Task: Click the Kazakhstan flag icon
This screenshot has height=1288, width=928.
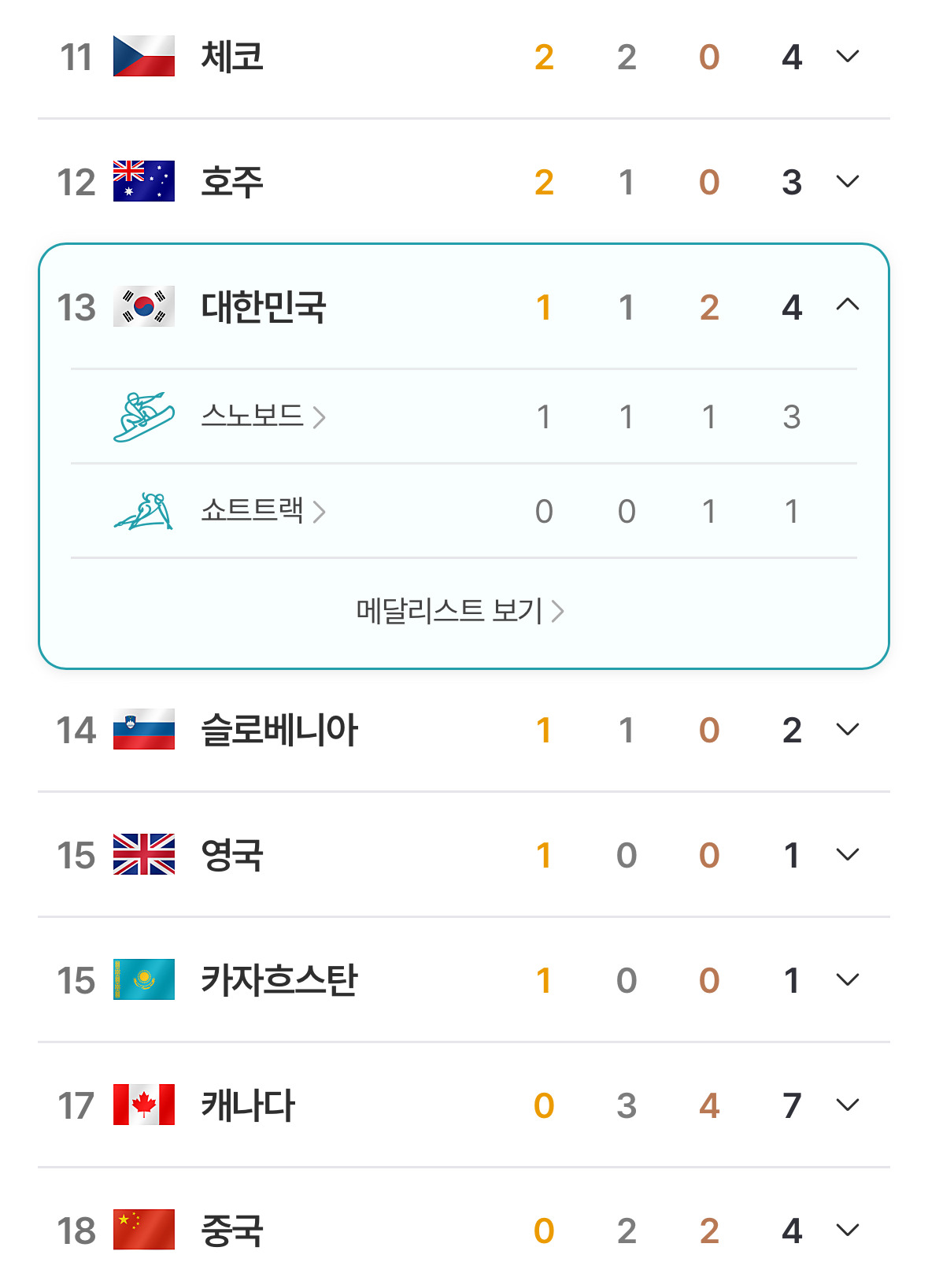Action: point(144,979)
